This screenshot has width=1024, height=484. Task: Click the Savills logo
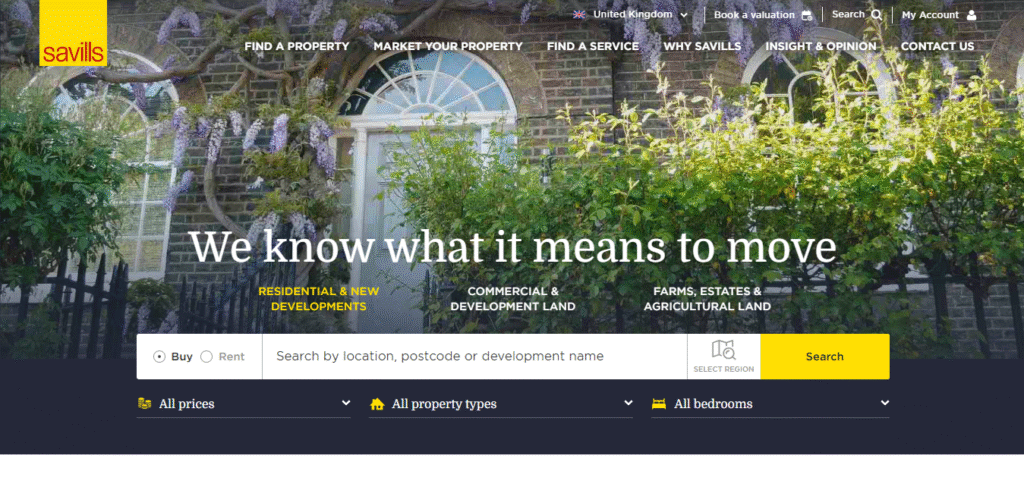tap(73, 33)
